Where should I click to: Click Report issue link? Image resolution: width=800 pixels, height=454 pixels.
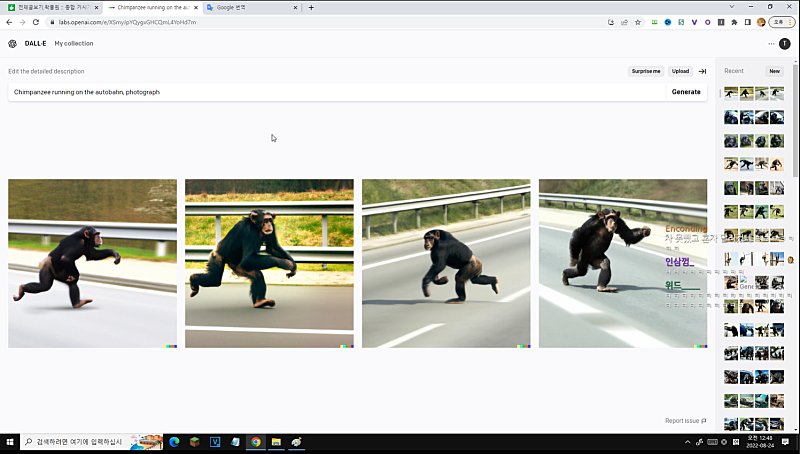pos(685,421)
